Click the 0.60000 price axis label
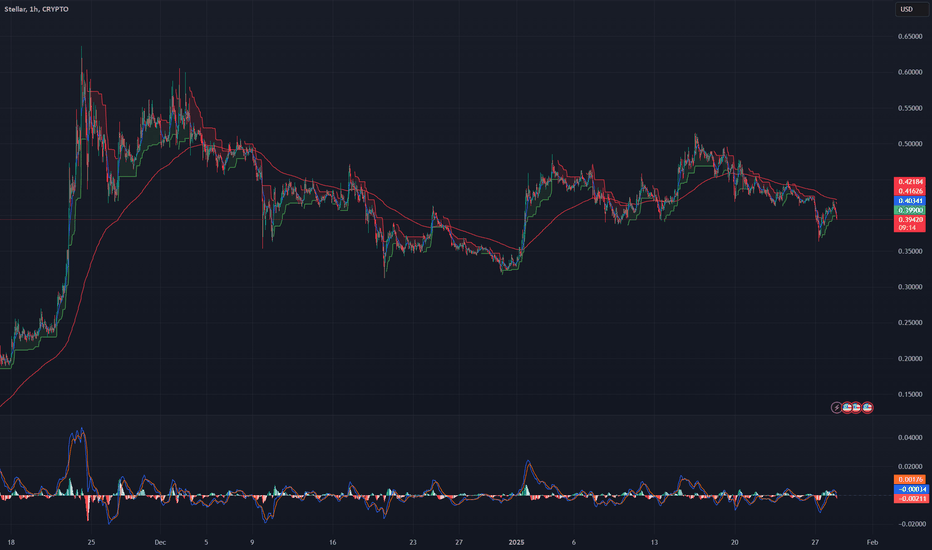This screenshot has height=550, width=932. (910, 73)
